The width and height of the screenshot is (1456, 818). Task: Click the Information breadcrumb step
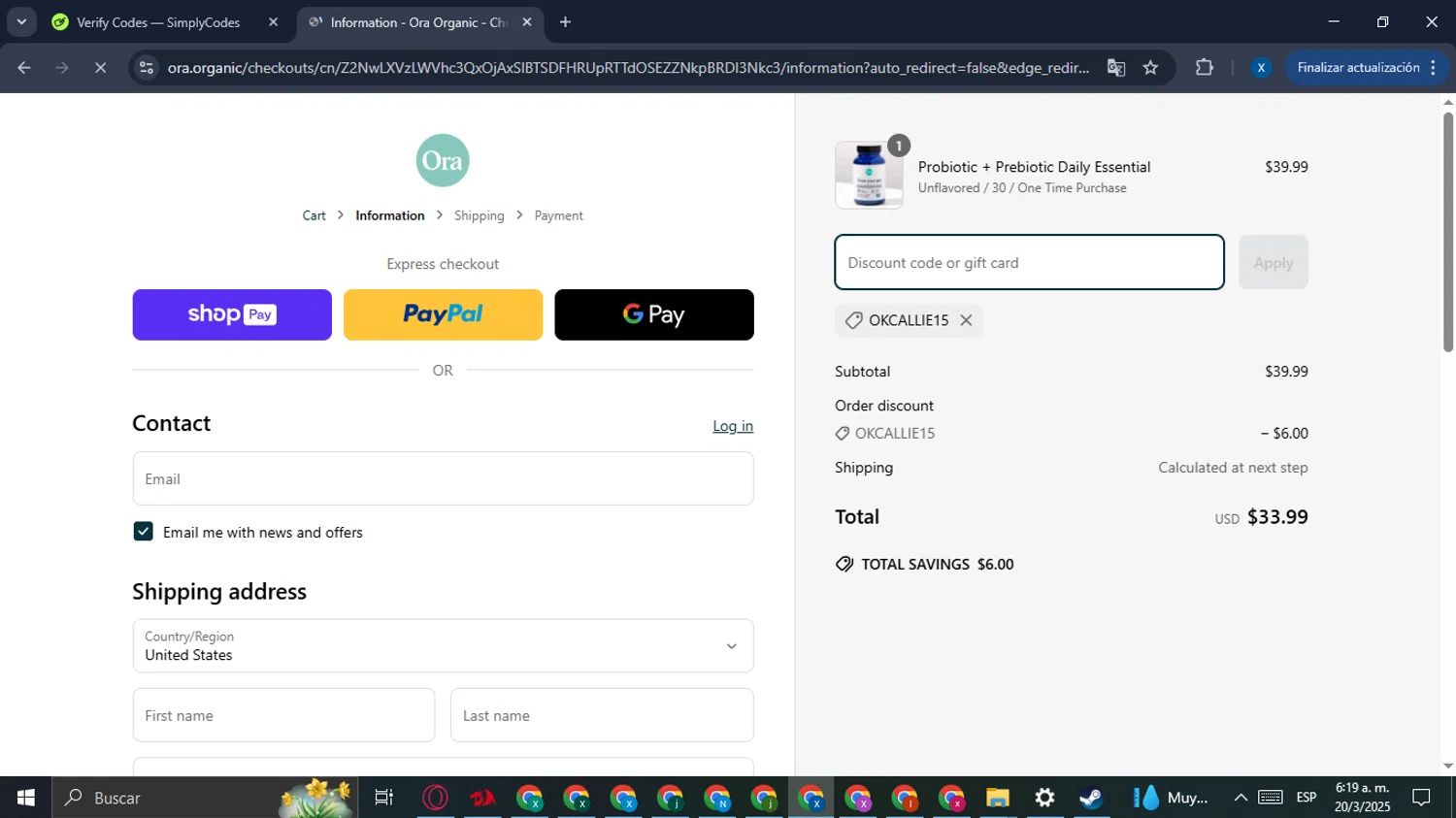[390, 215]
